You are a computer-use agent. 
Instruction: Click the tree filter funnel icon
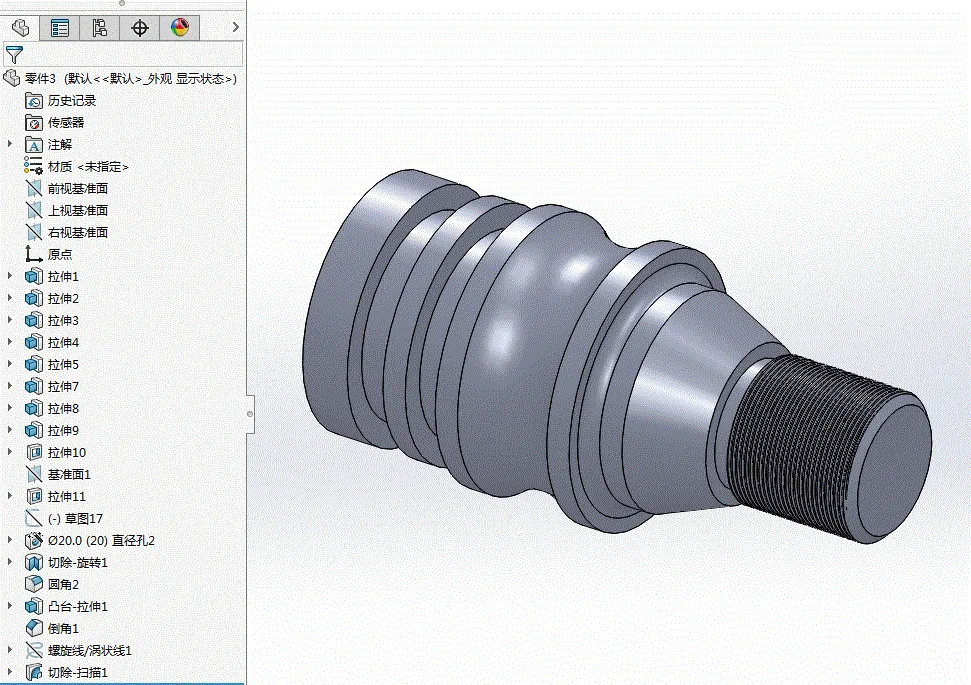[x=14, y=55]
